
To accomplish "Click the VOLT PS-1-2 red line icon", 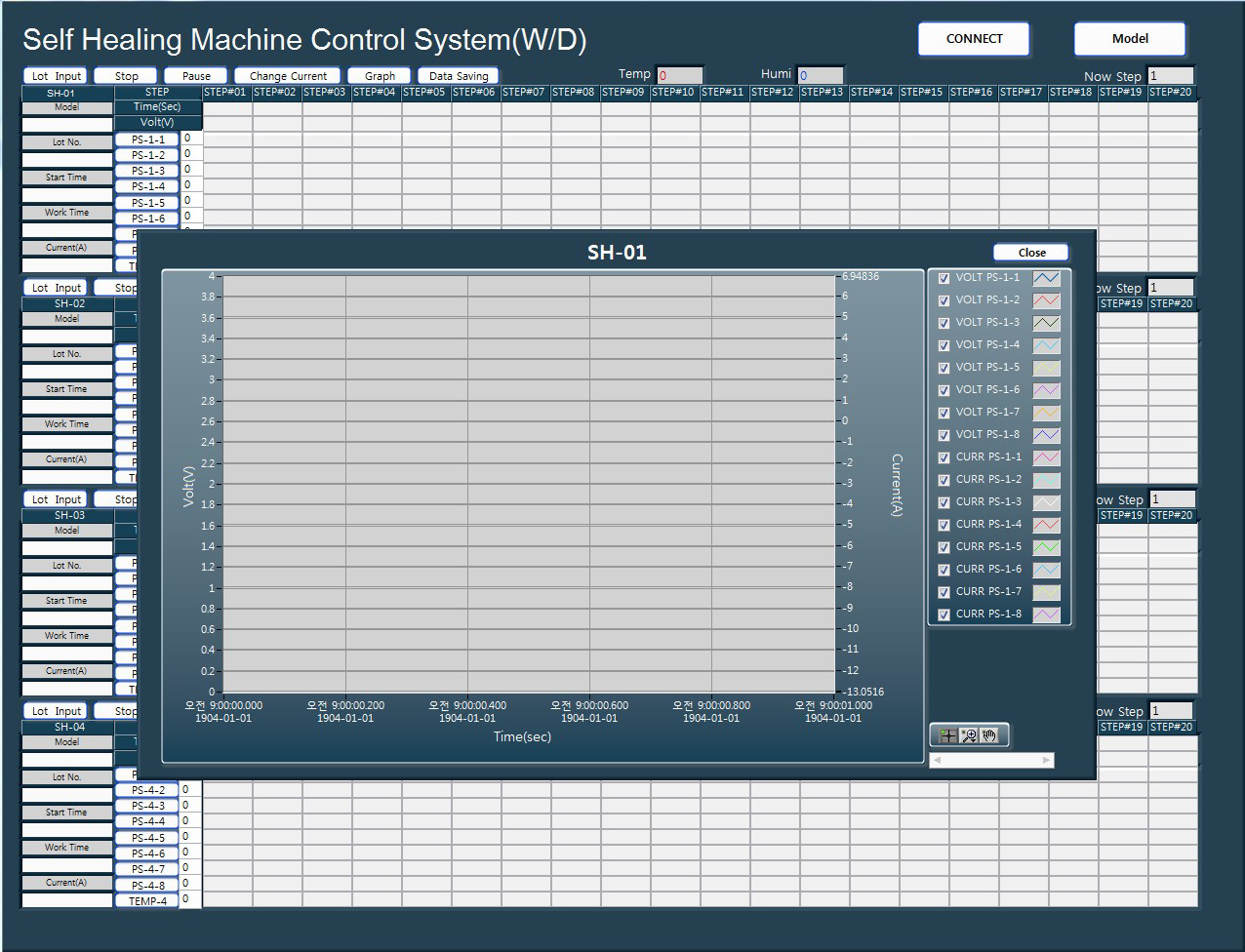I will pos(1046,300).
